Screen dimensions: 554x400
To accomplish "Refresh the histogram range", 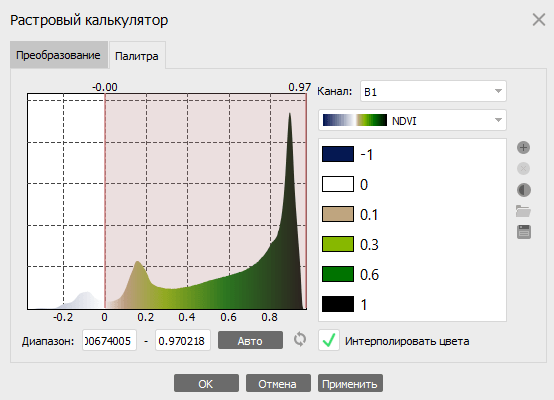I will [x=300, y=340].
